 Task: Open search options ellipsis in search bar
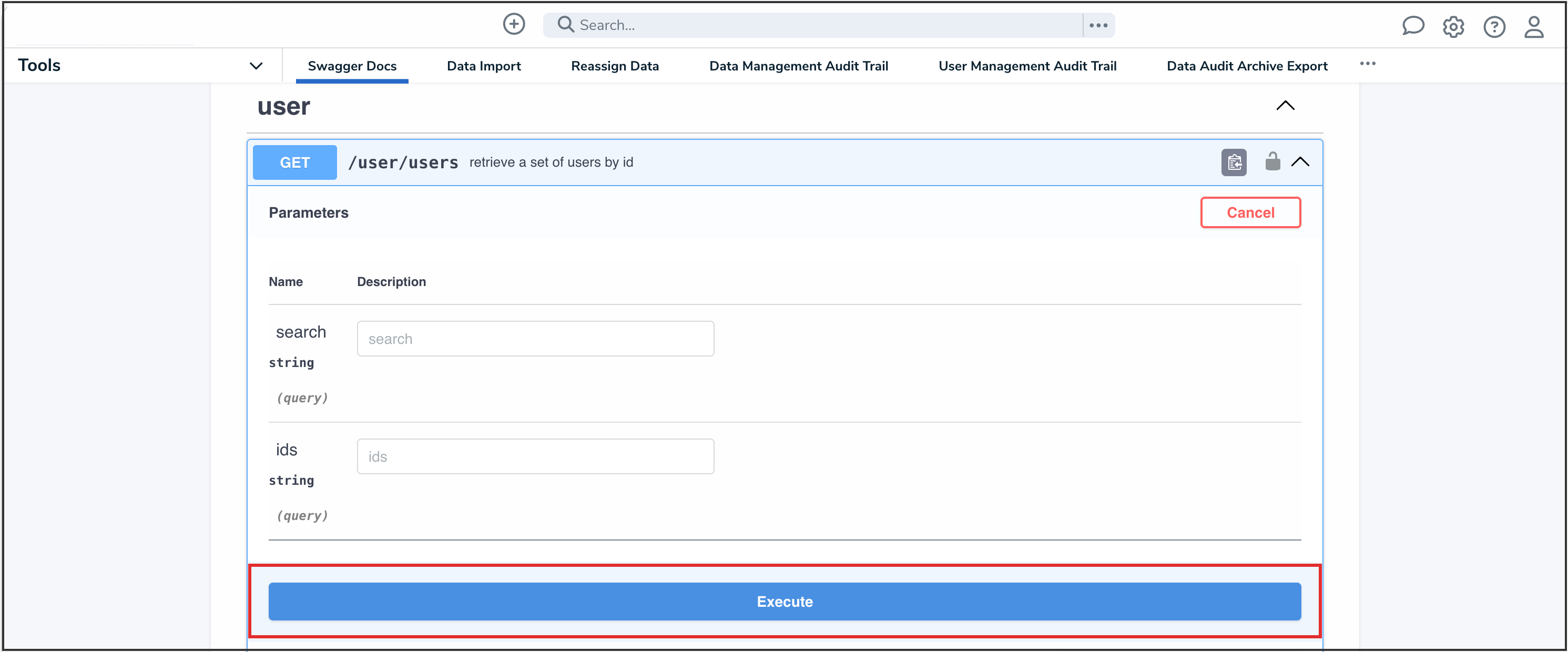[1098, 25]
